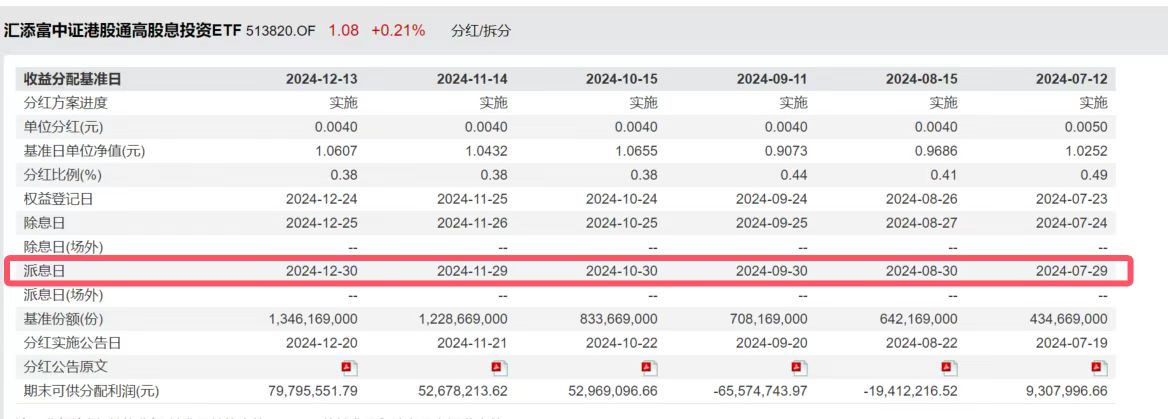1168x419 pixels.
Task: Switch to the 分红/拆分 tab
Action: pyautogui.click(x=481, y=31)
